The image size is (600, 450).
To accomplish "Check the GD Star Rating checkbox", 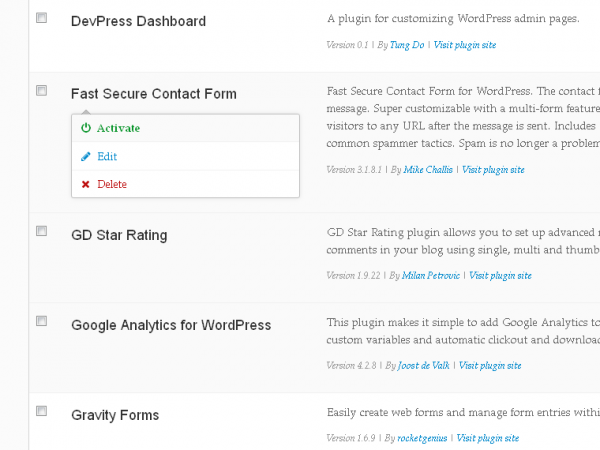I will click(x=41, y=231).
